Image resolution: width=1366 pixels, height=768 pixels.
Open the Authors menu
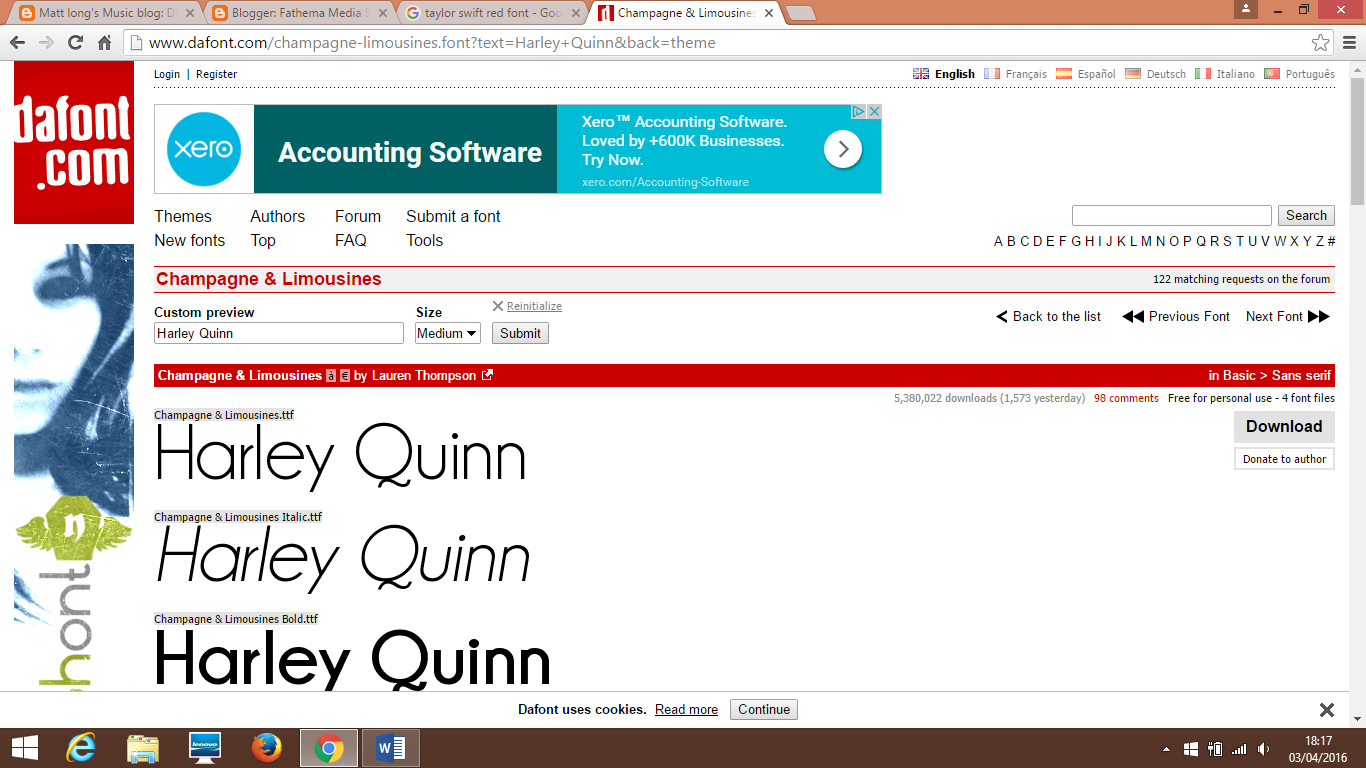click(x=278, y=216)
